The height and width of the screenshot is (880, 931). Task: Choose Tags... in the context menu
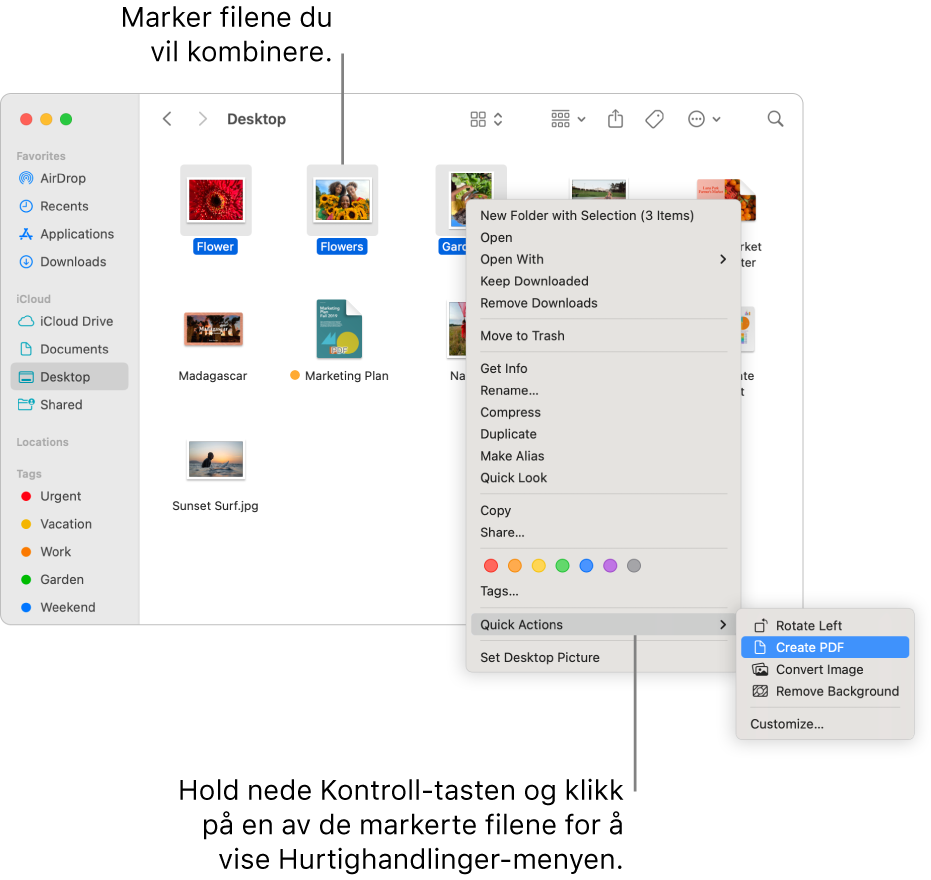click(x=603, y=591)
